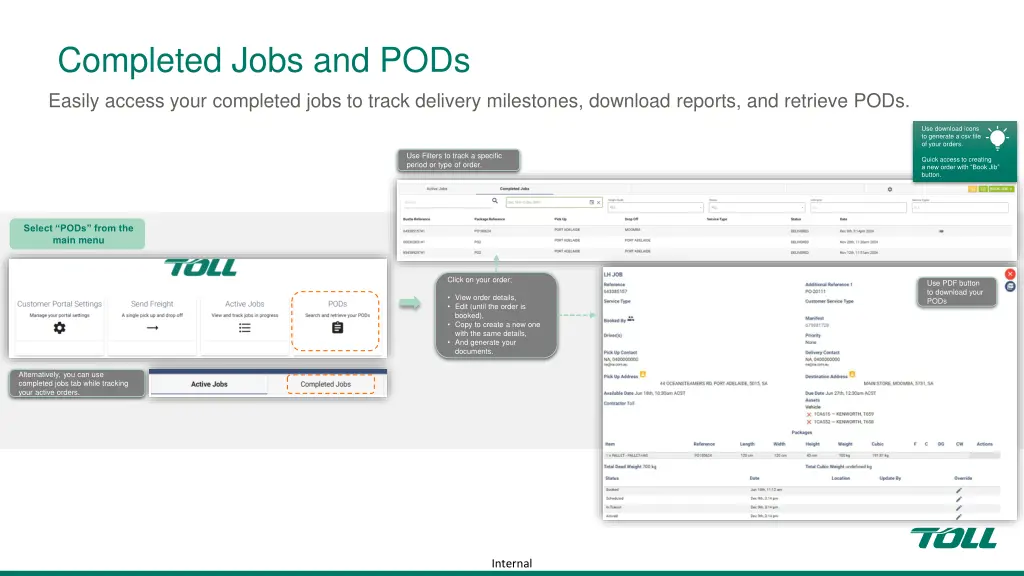Edit the In Transit status override pencil
Image resolution: width=1024 pixels, height=576 pixels.
point(959,507)
